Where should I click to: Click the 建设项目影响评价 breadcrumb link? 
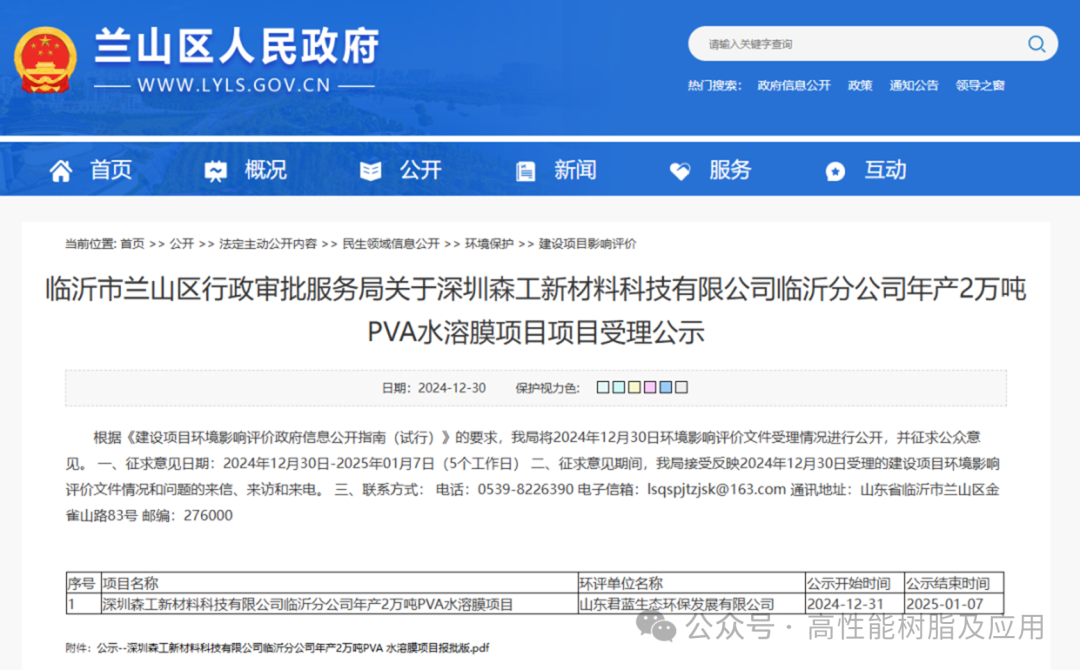click(588, 244)
